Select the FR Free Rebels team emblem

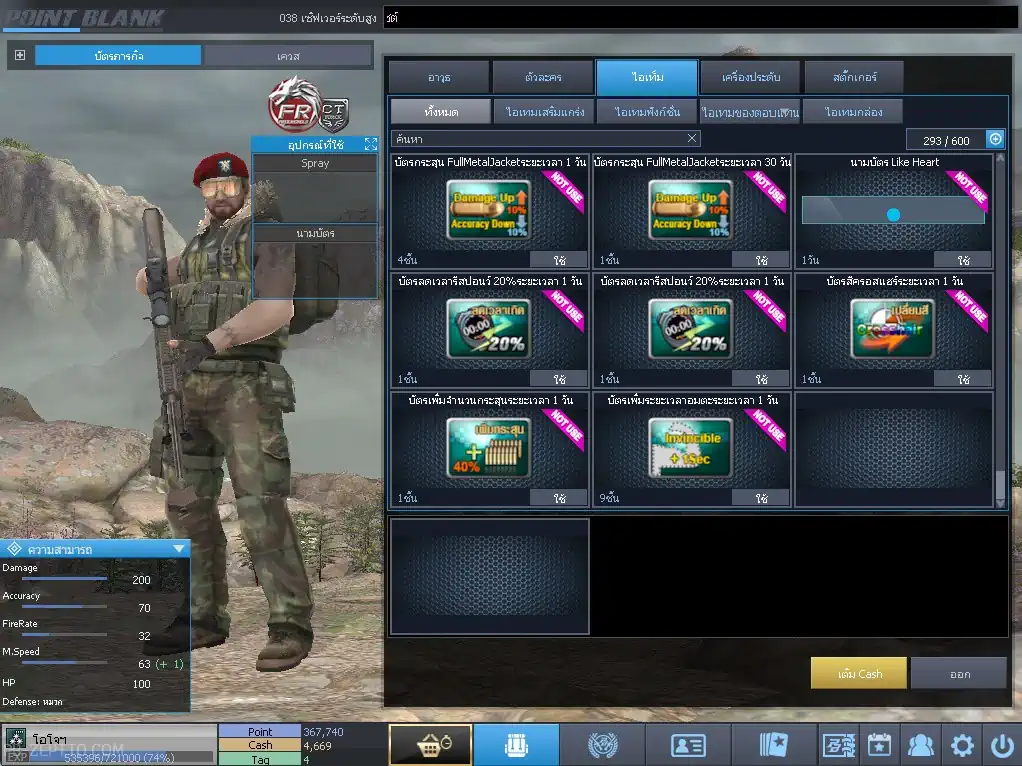tap(291, 103)
